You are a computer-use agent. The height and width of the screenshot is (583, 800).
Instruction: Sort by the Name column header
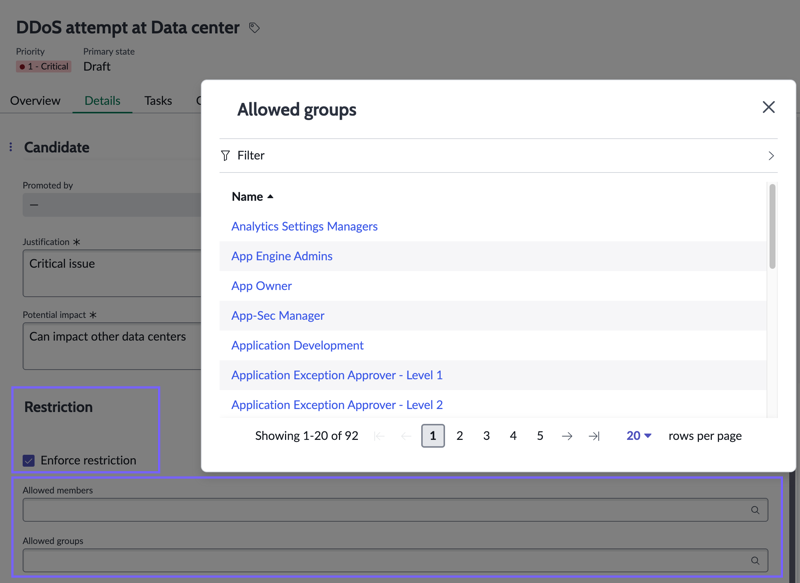pyautogui.click(x=253, y=196)
